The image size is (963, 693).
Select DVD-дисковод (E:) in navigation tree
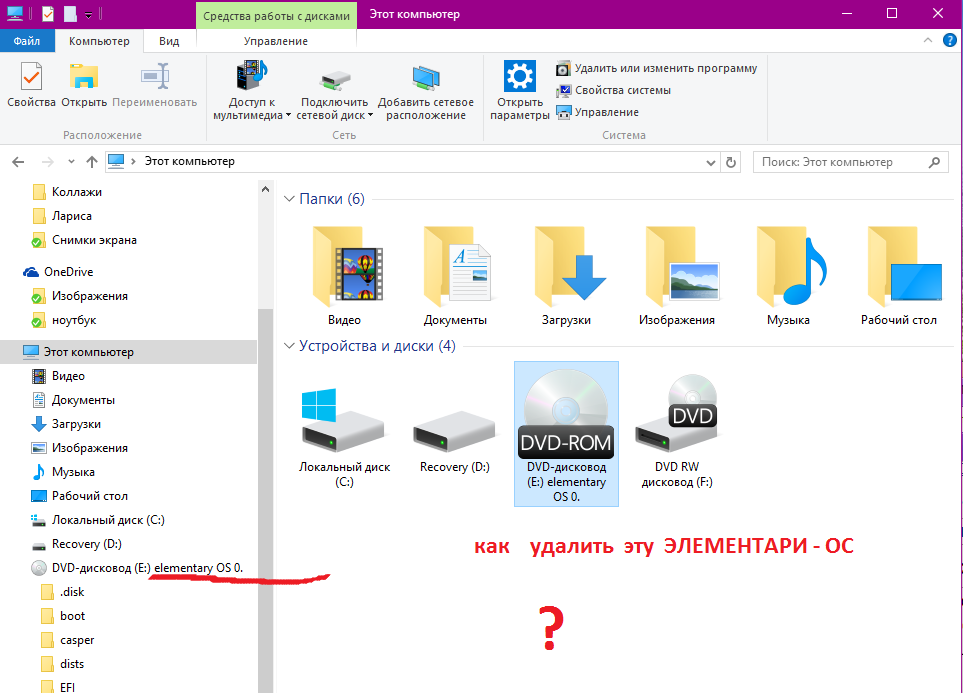(147, 568)
